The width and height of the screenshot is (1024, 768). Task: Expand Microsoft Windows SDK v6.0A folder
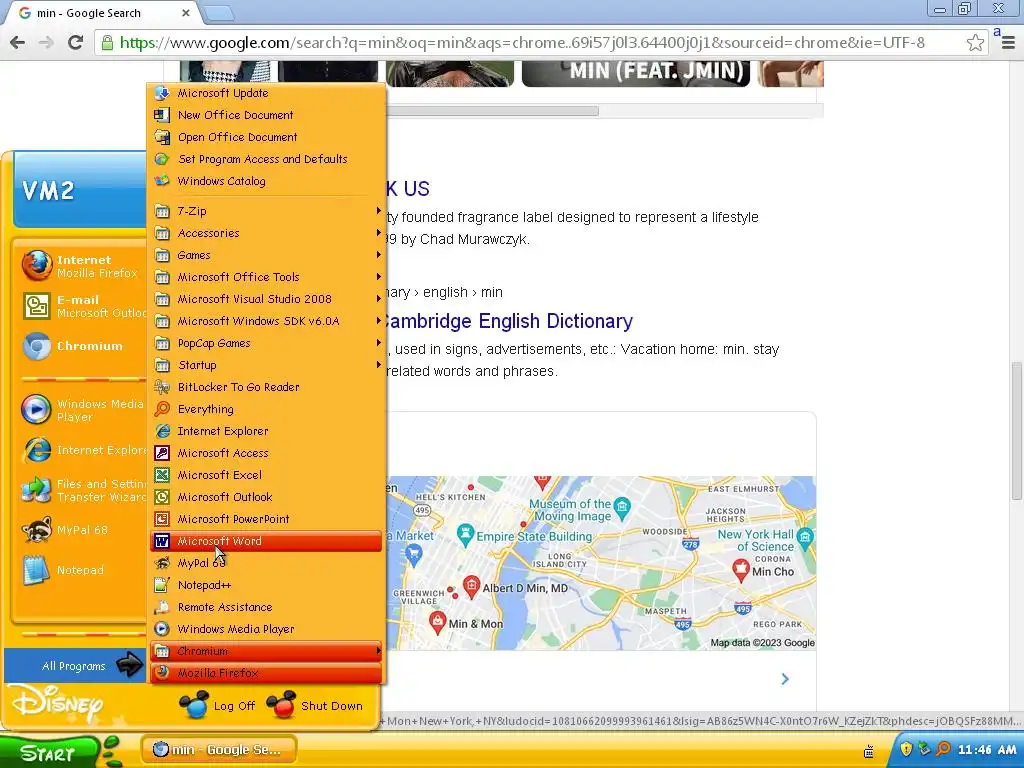click(x=266, y=321)
